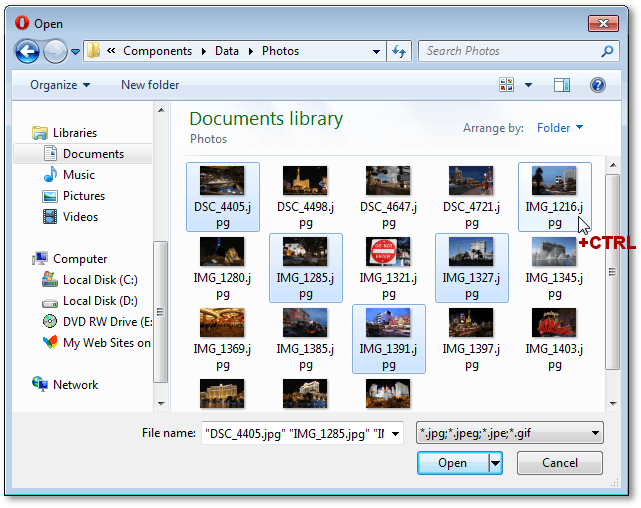
Task: Open the Arrange by Folder dropdown
Action: click(560, 128)
